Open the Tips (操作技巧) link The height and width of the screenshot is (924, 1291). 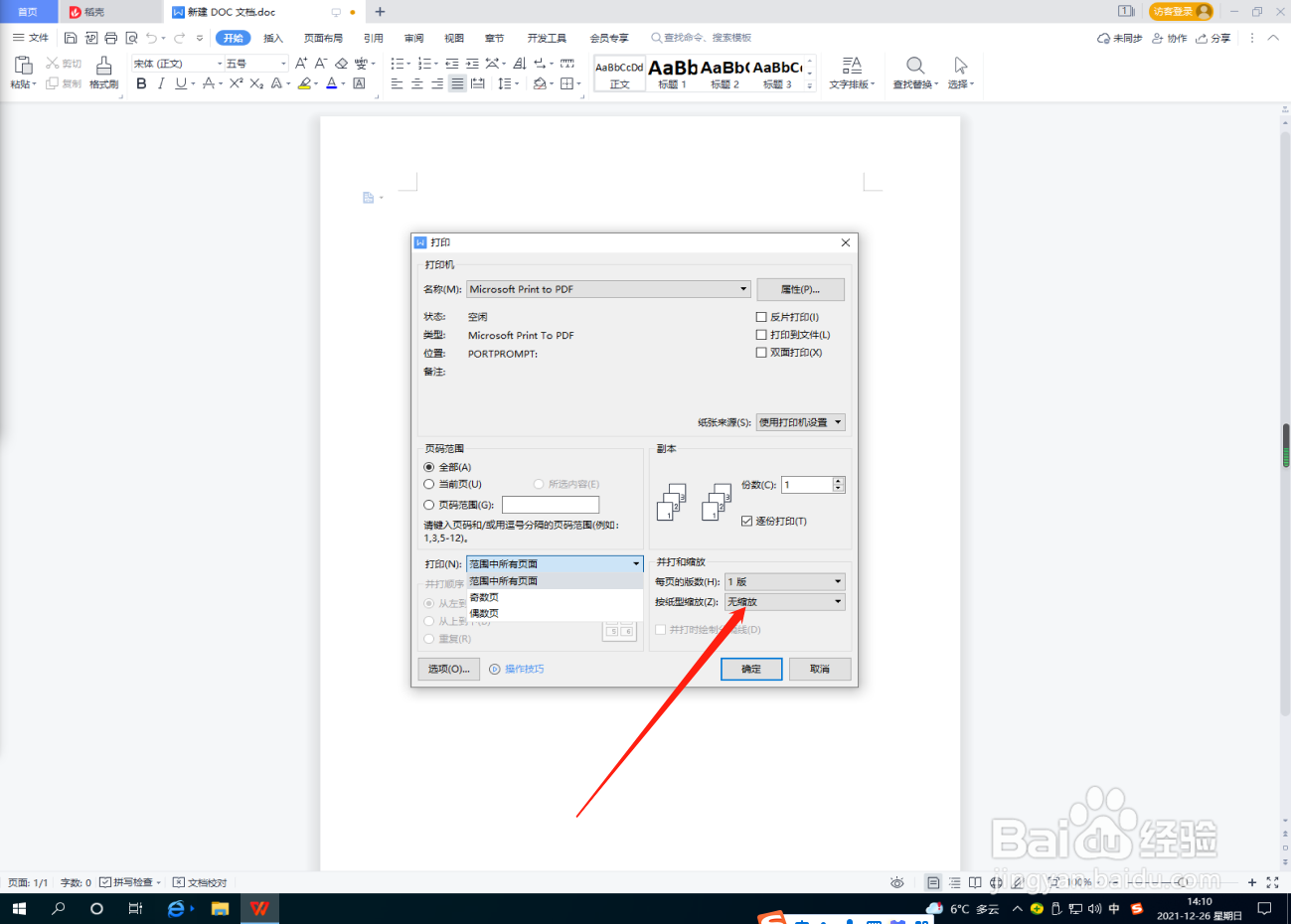(x=524, y=669)
